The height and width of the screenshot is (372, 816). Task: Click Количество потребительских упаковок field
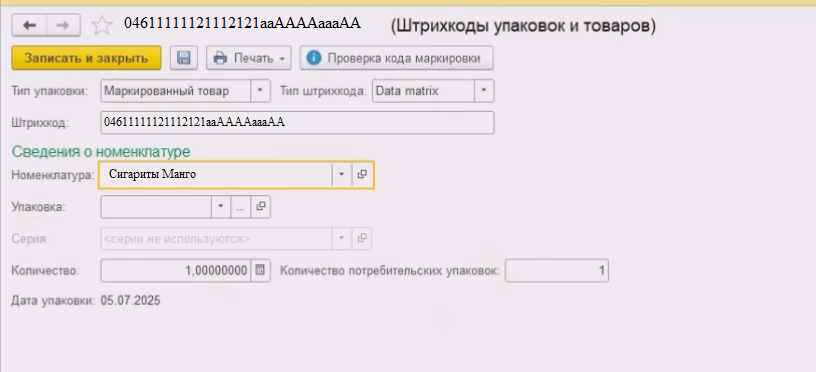pos(556,271)
